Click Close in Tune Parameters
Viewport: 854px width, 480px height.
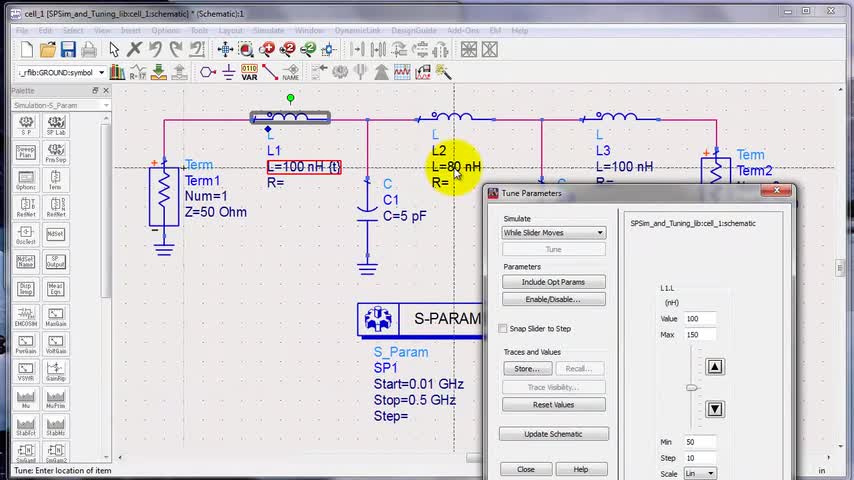coord(526,469)
